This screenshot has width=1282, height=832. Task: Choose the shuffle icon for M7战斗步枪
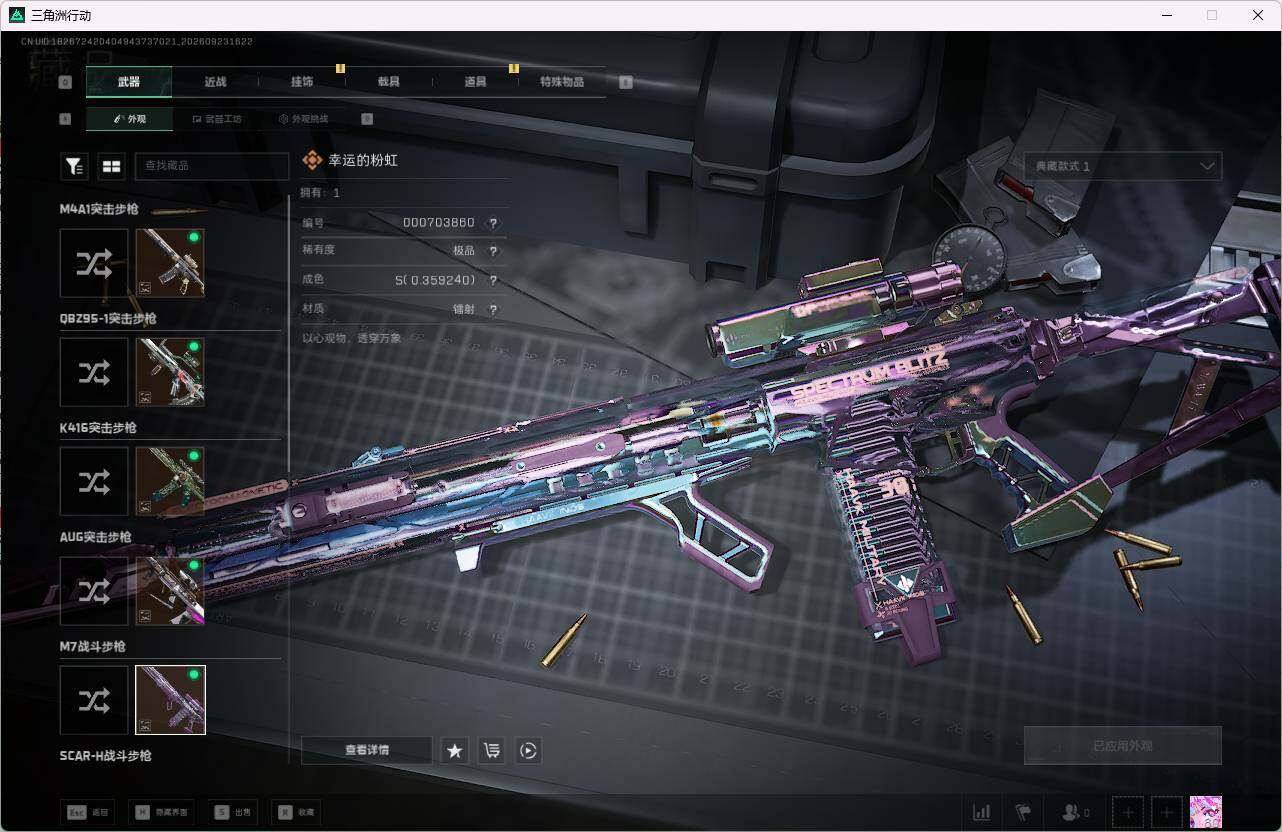(x=94, y=700)
